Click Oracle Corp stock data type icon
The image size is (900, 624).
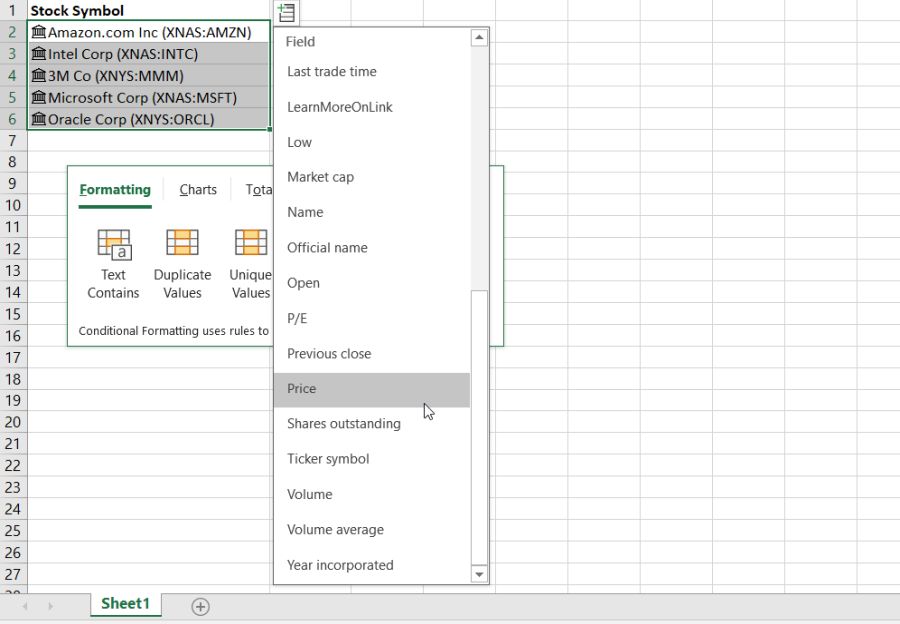(39, 119)
